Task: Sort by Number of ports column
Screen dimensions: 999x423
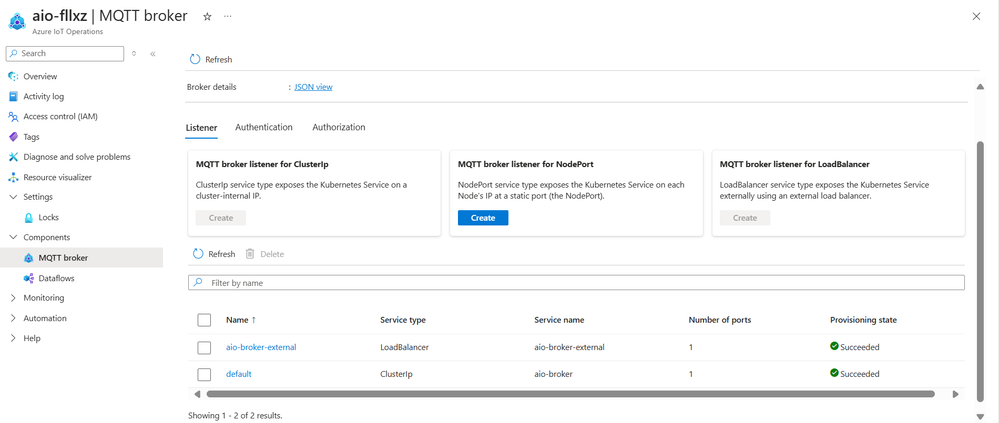Action: 719,320
